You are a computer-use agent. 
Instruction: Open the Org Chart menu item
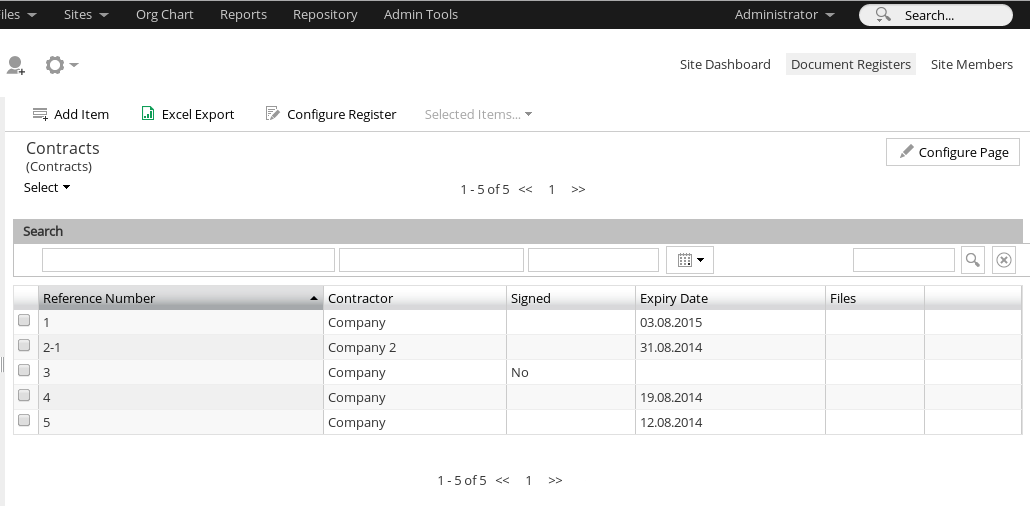point(165,15)
